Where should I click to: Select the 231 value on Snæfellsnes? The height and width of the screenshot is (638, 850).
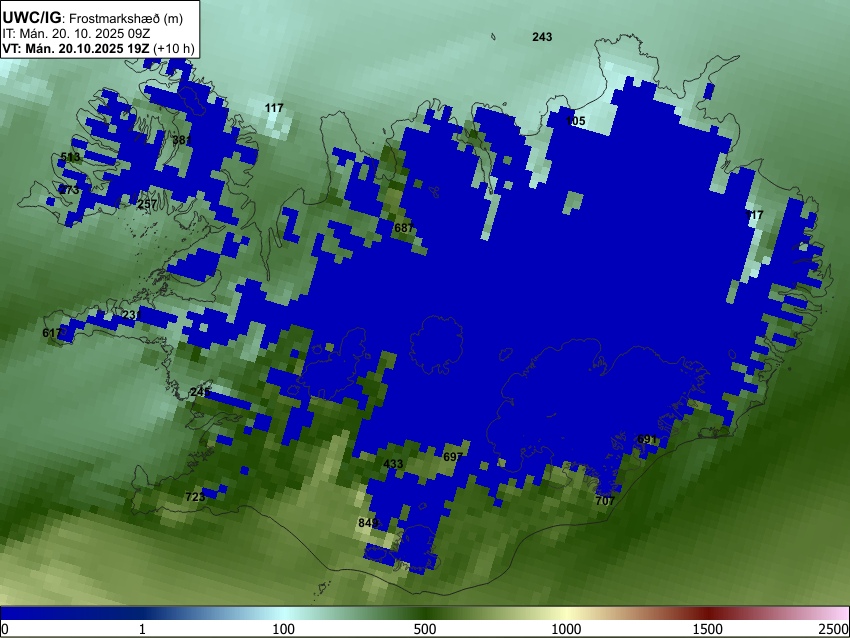point(132,315)
